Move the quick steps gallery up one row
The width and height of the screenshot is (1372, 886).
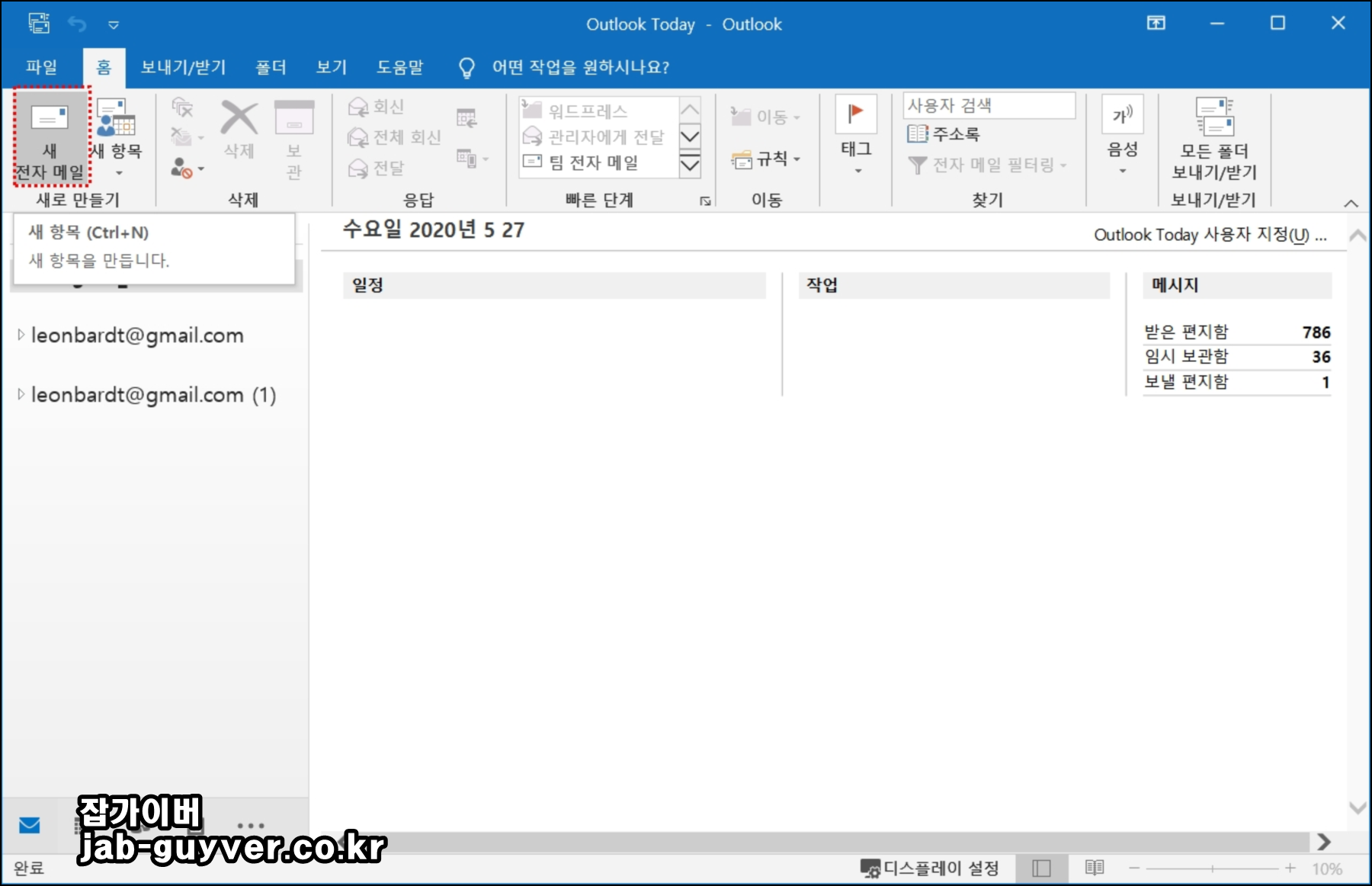[x=690, y=109]
